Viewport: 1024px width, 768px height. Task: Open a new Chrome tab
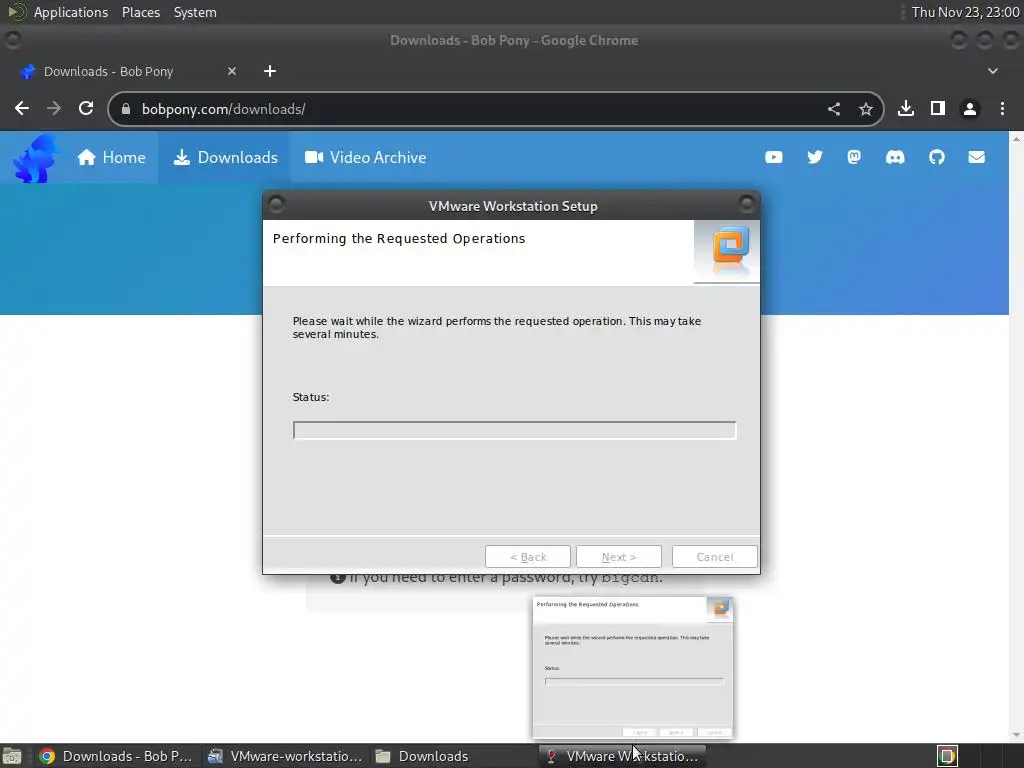pyautogui.click(x=270, y=71)
